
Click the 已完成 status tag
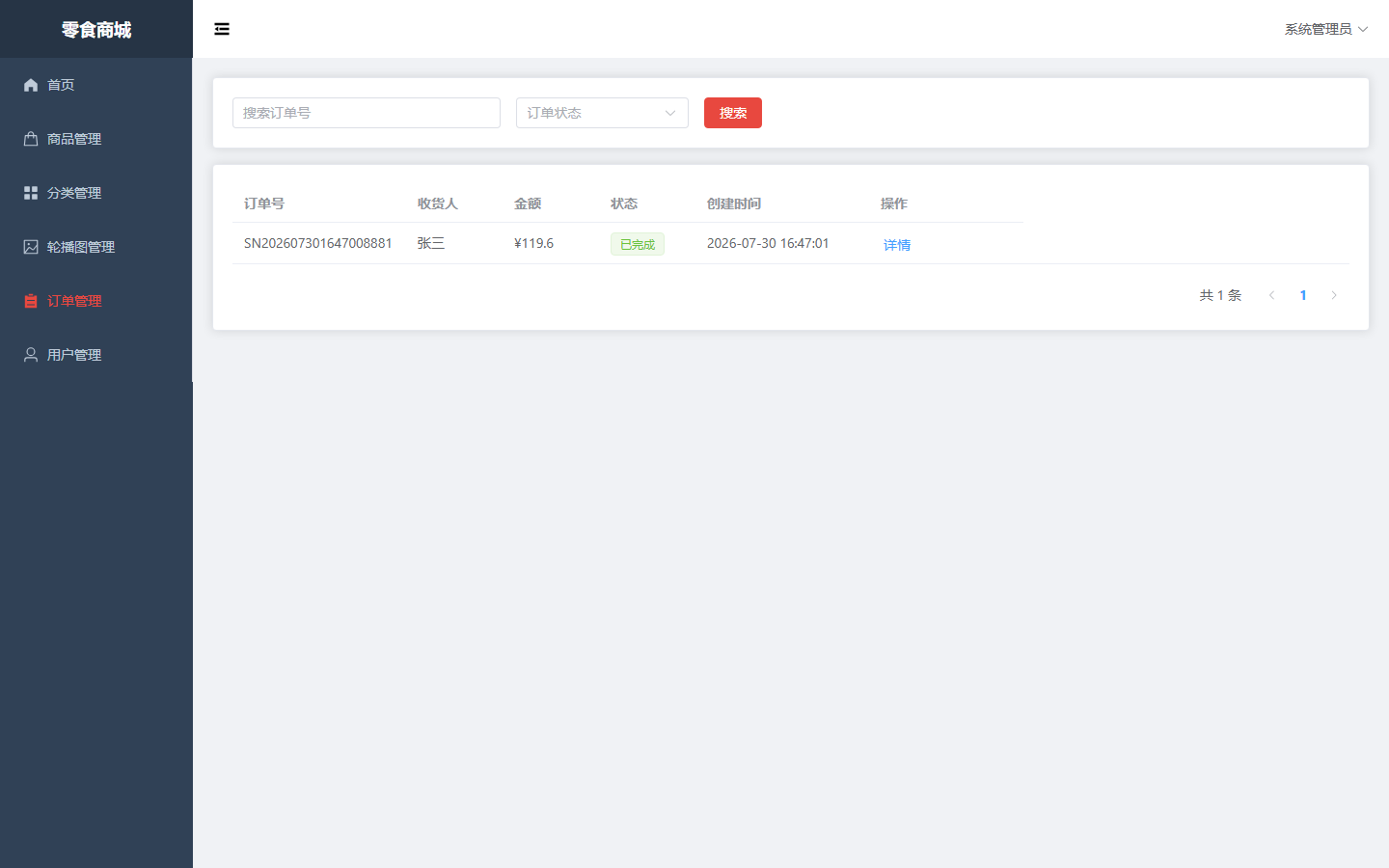638,244
